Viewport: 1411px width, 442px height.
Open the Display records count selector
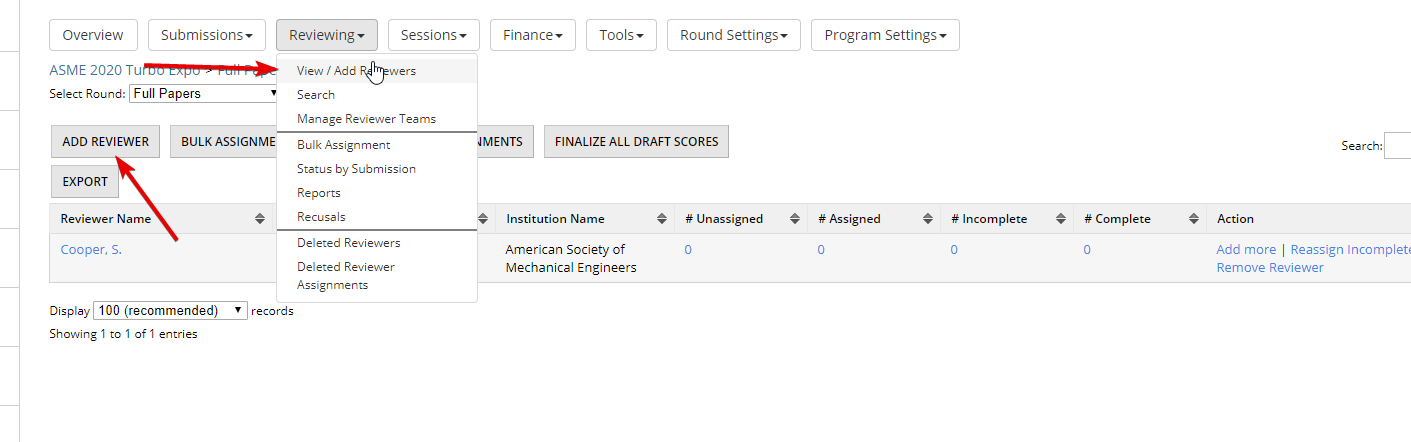point(170,311)
